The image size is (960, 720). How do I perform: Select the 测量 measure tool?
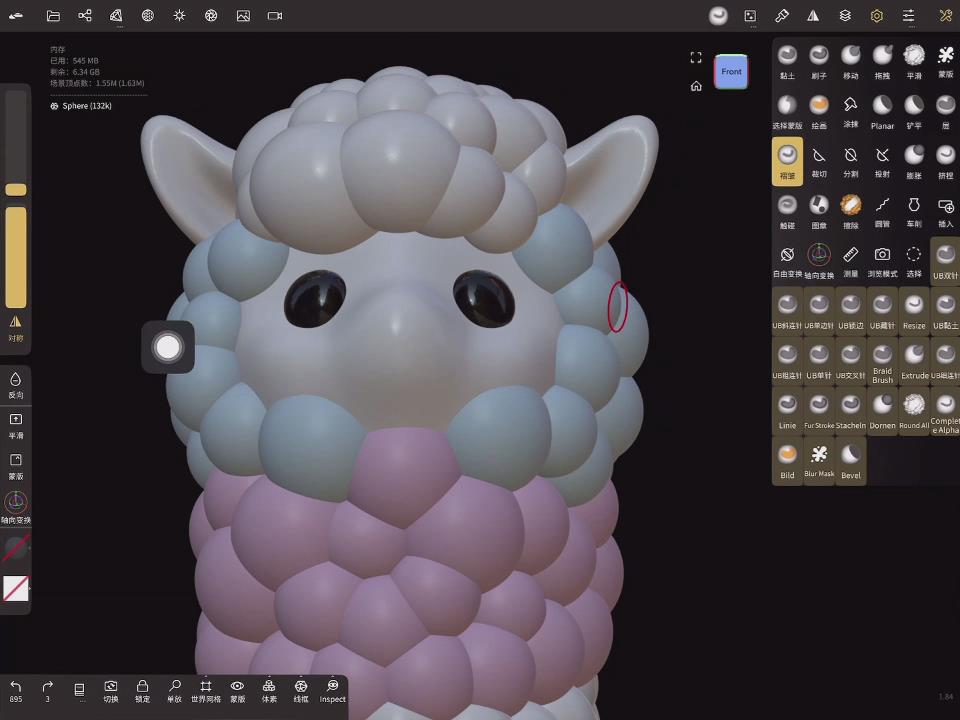point(851,261)
